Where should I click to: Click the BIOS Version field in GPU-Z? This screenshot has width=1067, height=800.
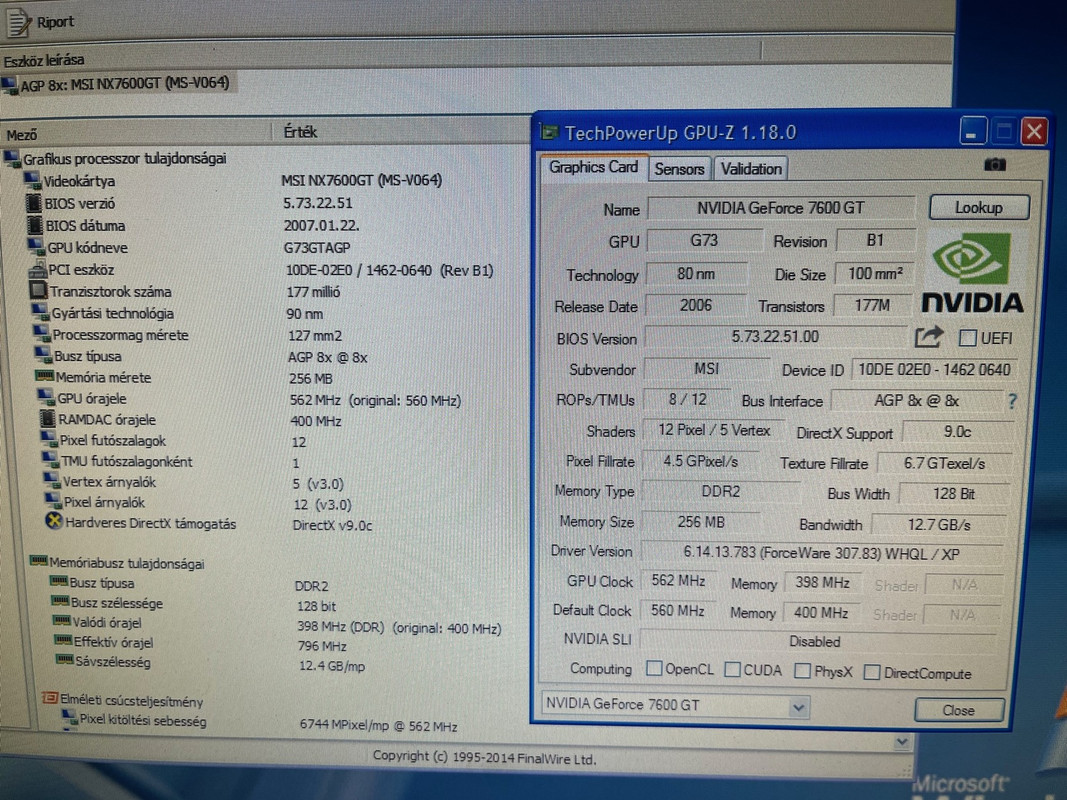(775, 337)
